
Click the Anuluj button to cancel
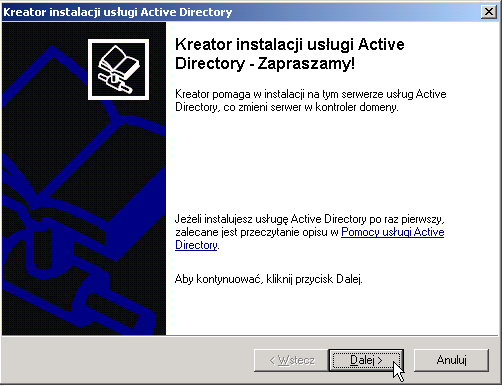point(451,360)
